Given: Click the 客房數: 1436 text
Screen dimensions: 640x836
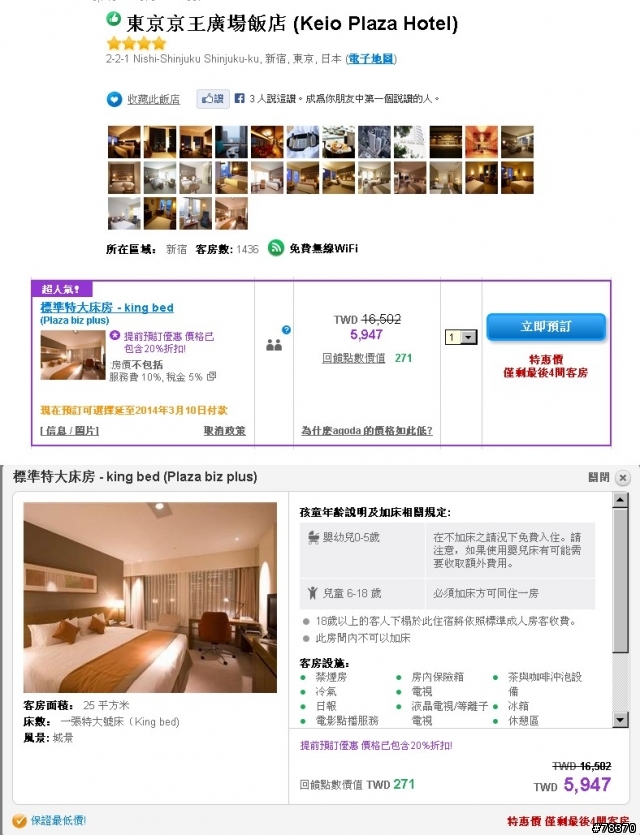Looking at the screenshot, I should click(x=227, y=249).
